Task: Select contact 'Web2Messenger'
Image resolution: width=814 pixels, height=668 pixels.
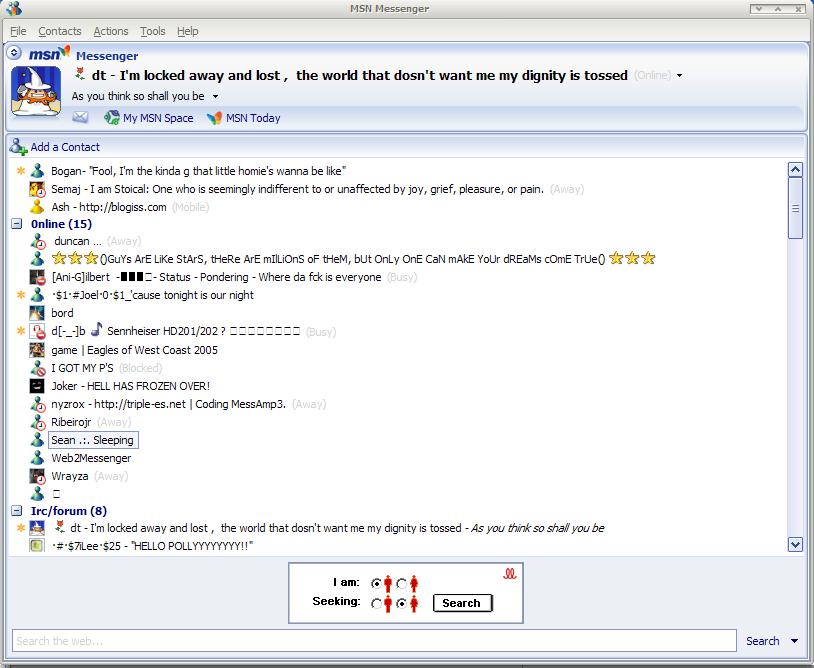Action: (x=91, y=458)
